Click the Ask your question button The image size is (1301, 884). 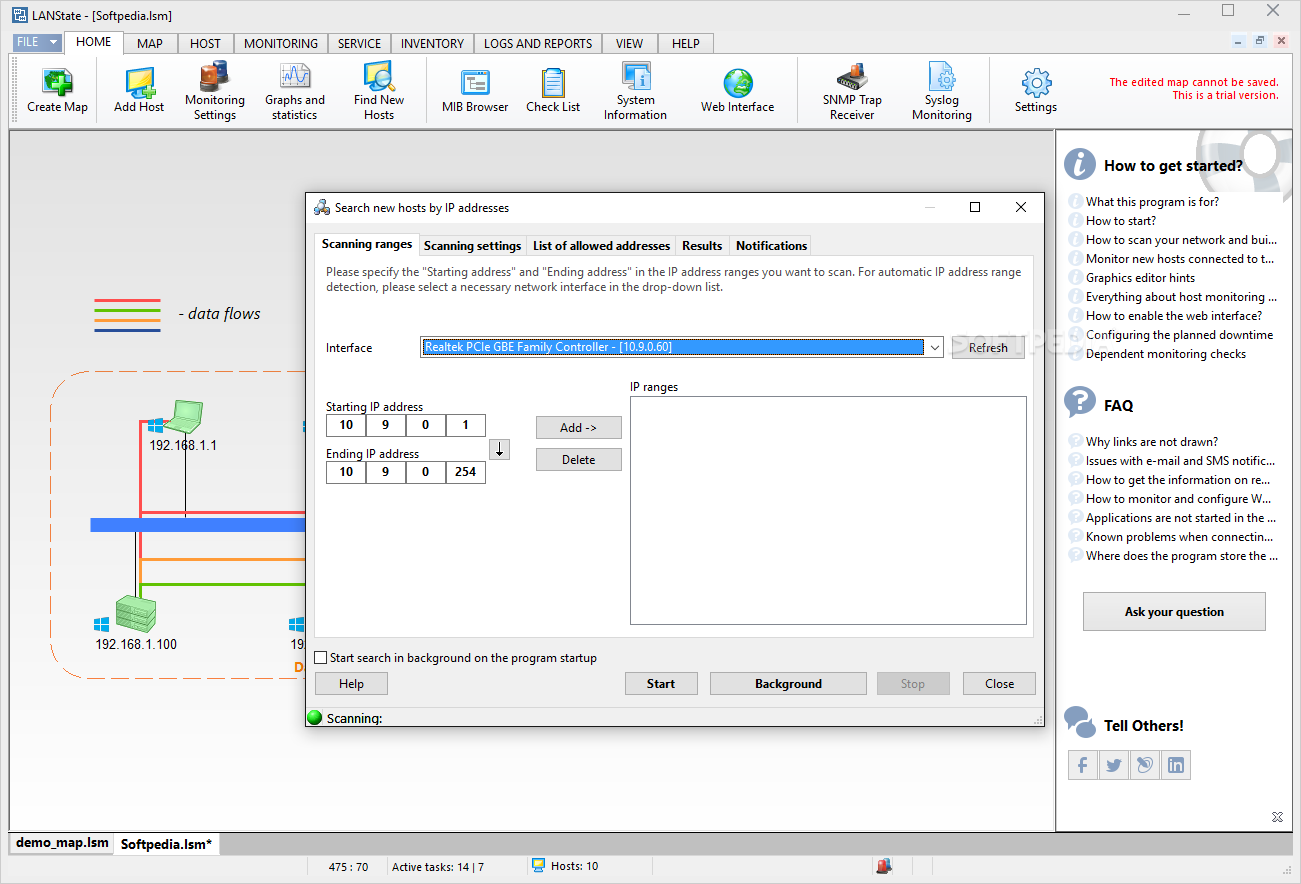(x=1174, y=611)
